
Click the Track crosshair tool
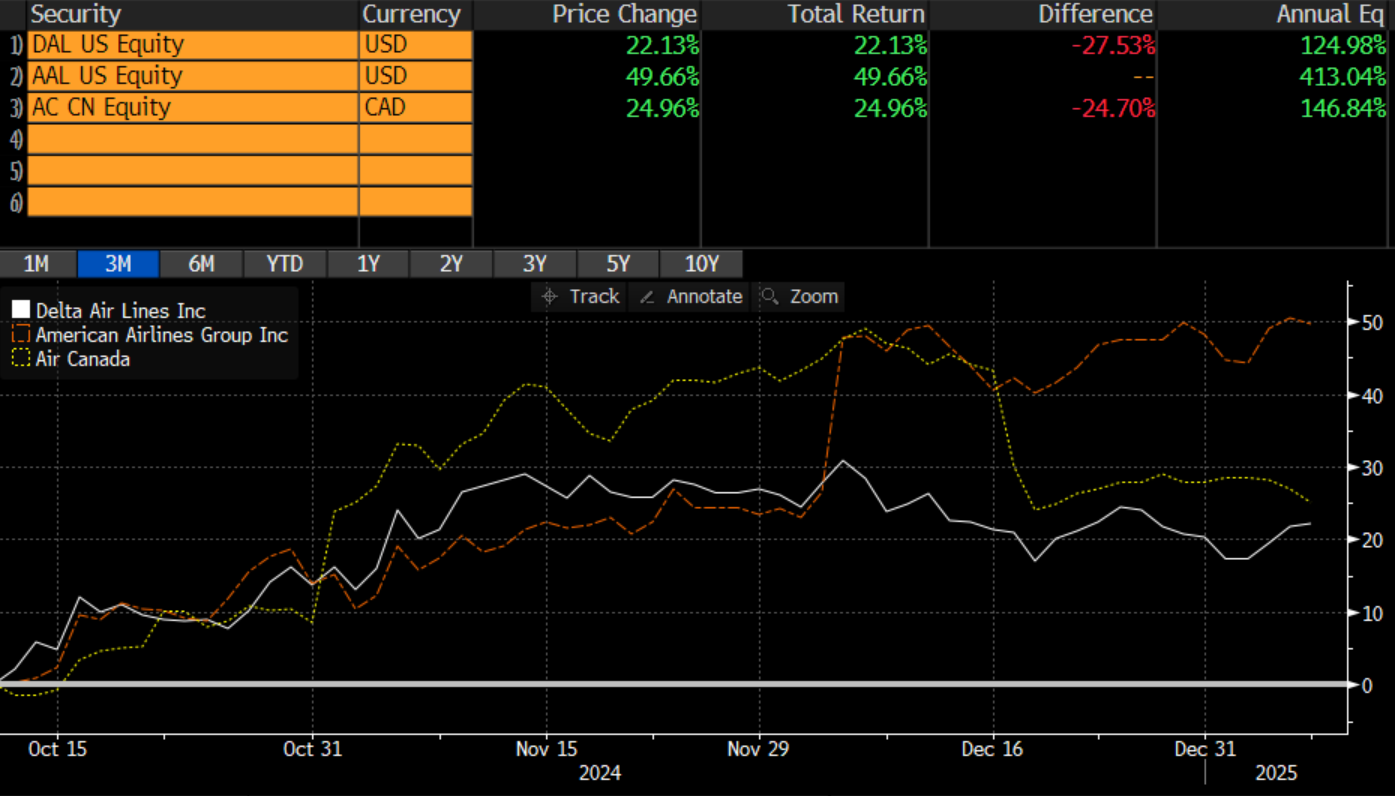coord(580,297)
